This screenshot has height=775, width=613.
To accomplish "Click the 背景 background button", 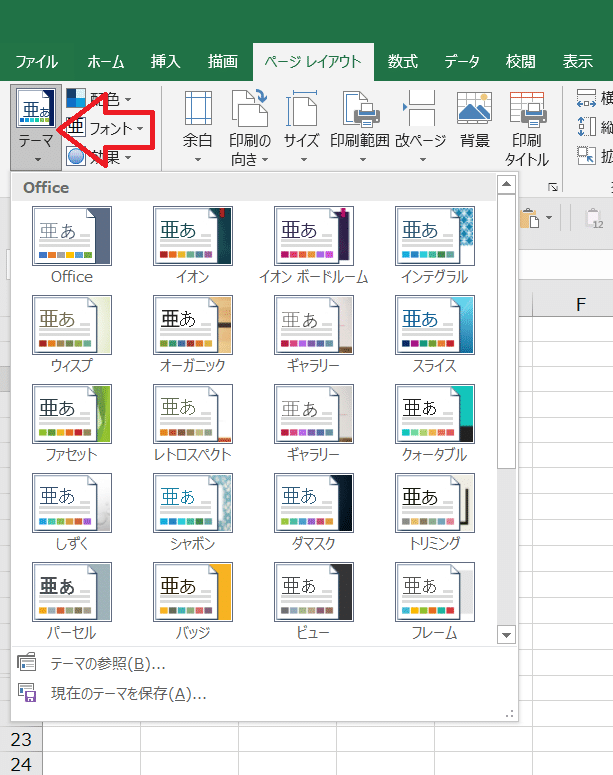I will click(475, 120).
